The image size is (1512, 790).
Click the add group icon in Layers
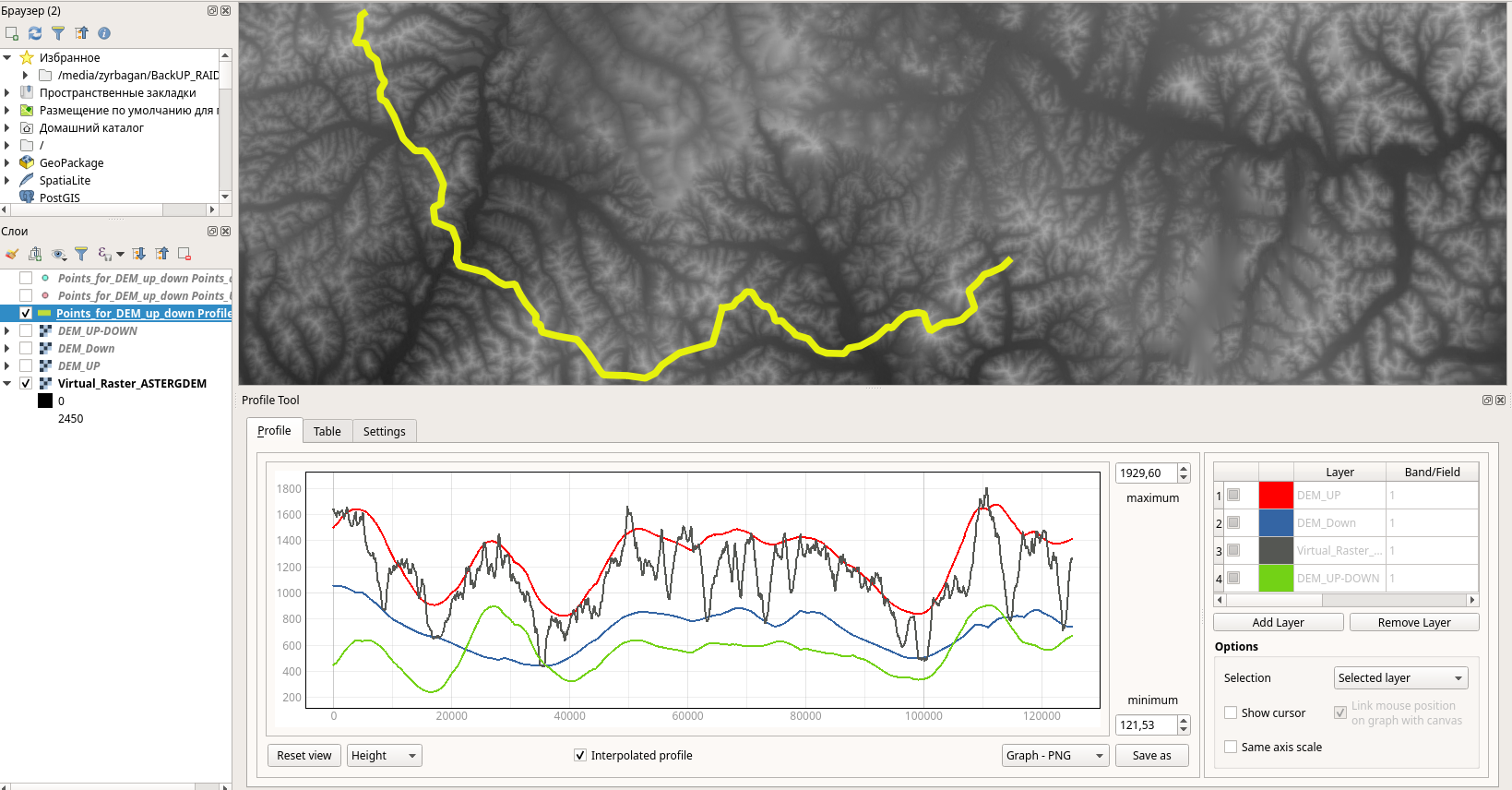(35, 254)
